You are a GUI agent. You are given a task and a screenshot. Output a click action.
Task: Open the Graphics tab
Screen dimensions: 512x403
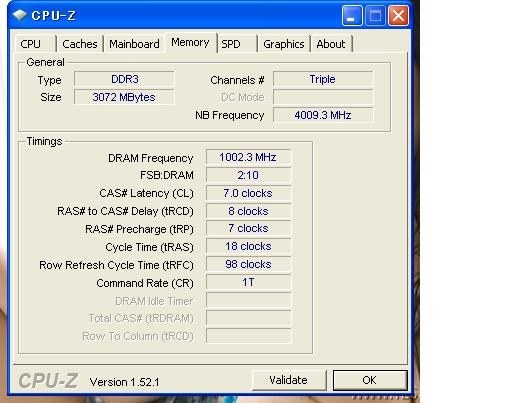point(284,44)
